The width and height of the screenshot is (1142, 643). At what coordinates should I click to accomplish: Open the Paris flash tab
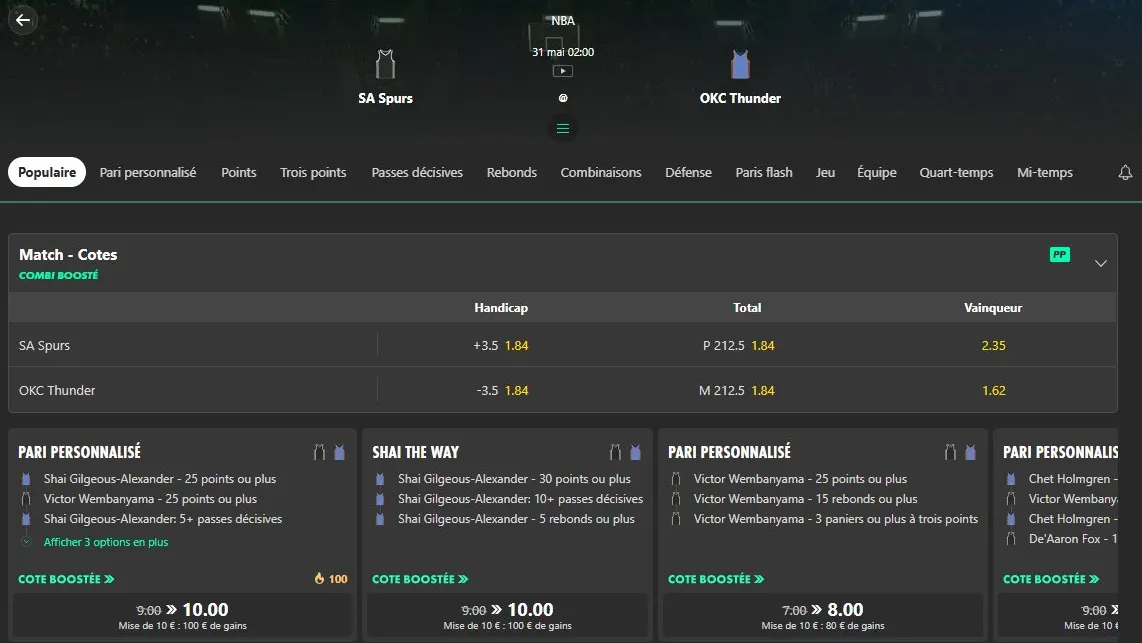[x=763, y=173]
